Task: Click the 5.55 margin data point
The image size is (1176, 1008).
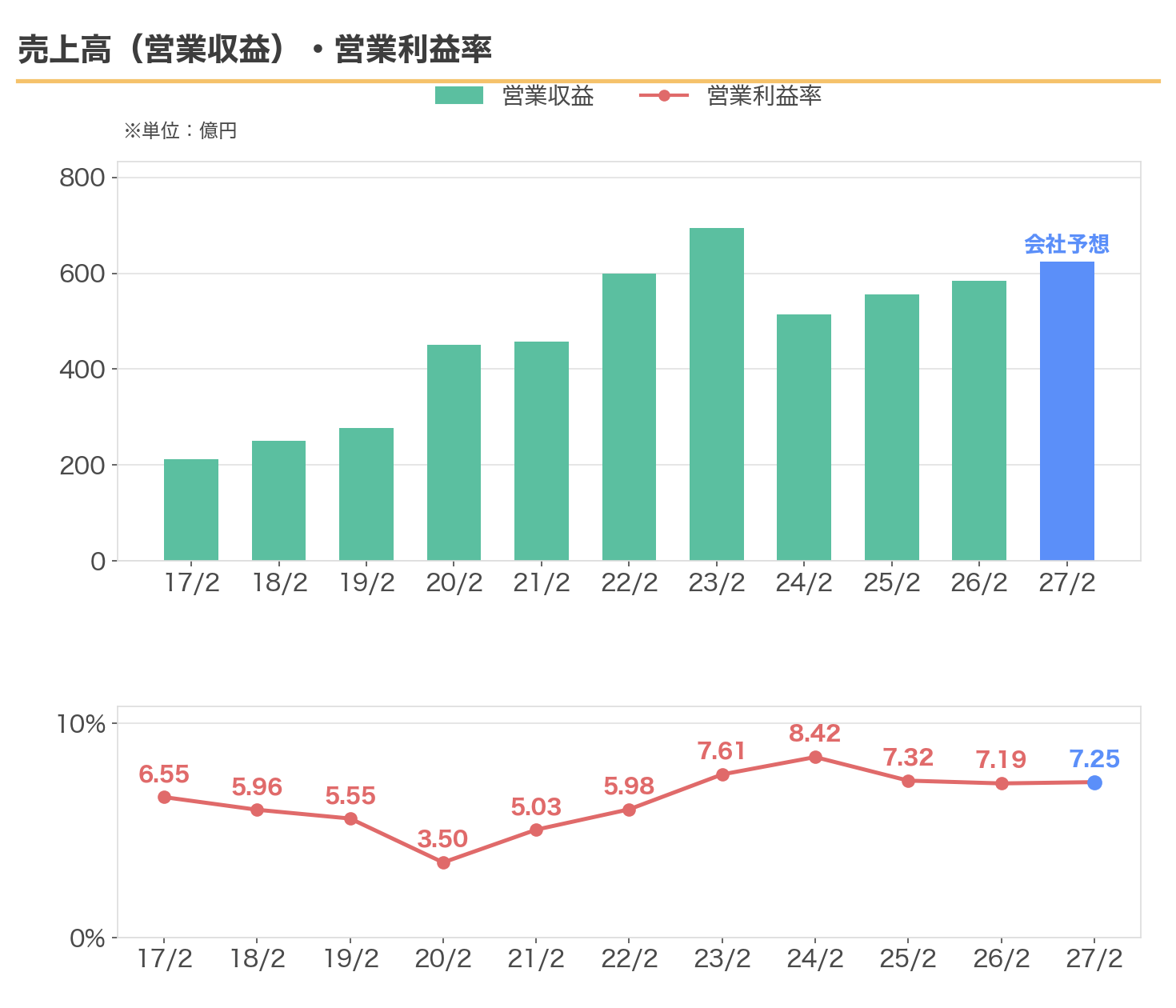Action: click(350, 818)
